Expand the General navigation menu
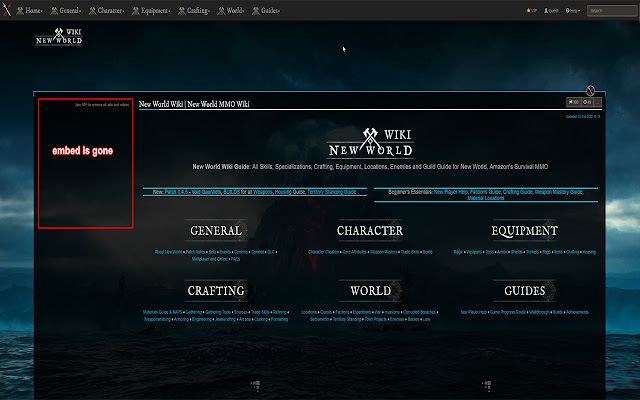The width and height of the screenshot is (640, 400). click(66, 11)
